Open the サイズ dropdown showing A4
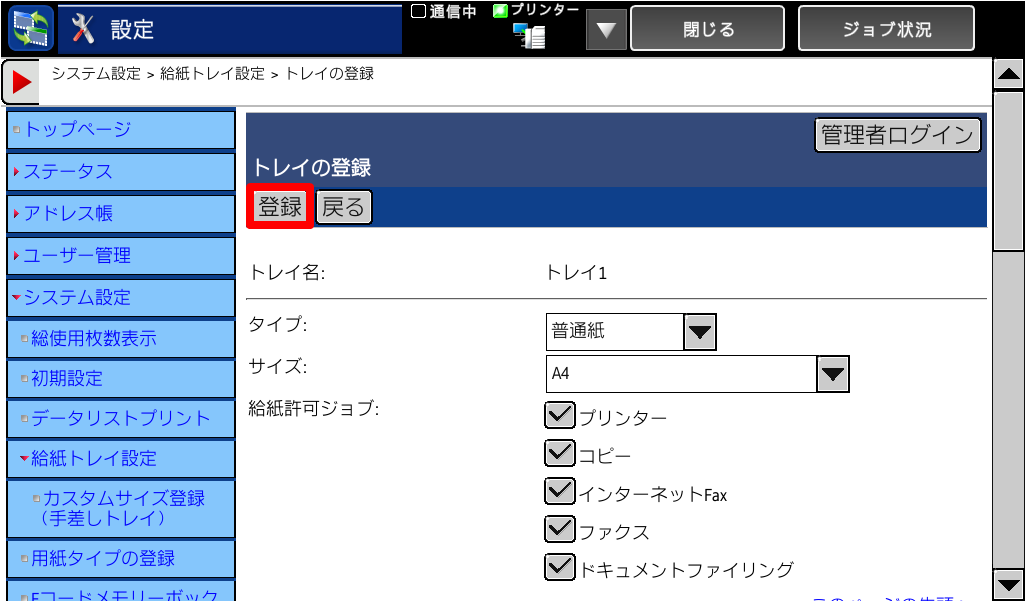Viewport: 1028px width, 605px height. (x=832, y=374)
